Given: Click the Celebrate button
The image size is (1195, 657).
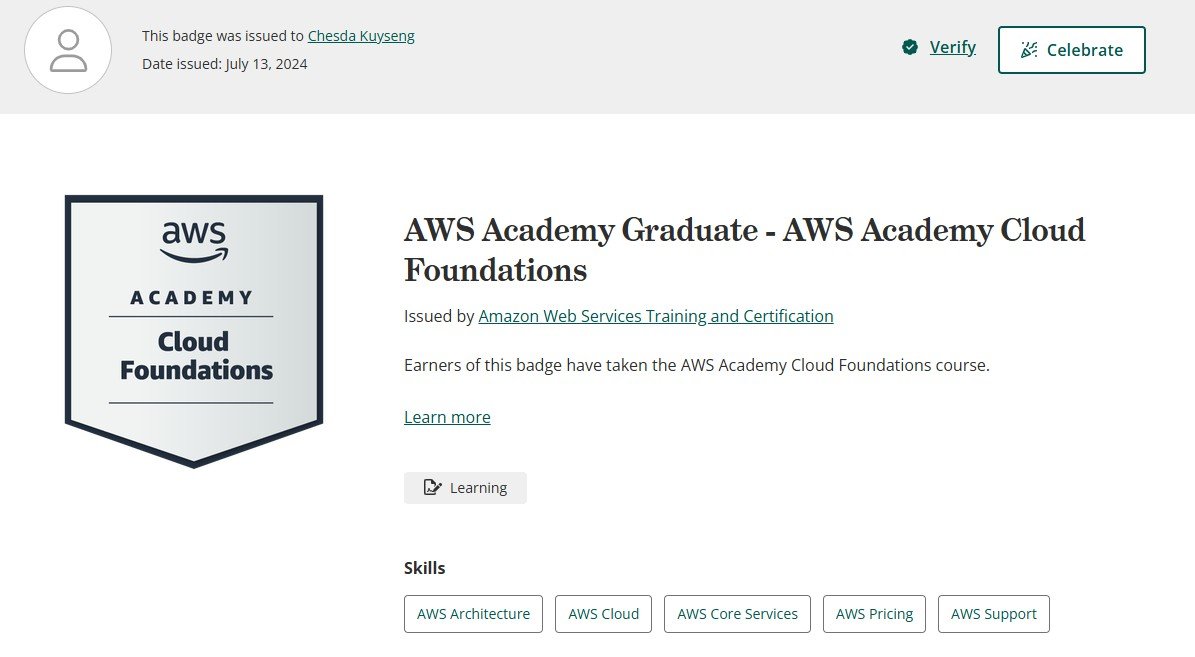Looking at the screenshot, I should point(1072,49).
